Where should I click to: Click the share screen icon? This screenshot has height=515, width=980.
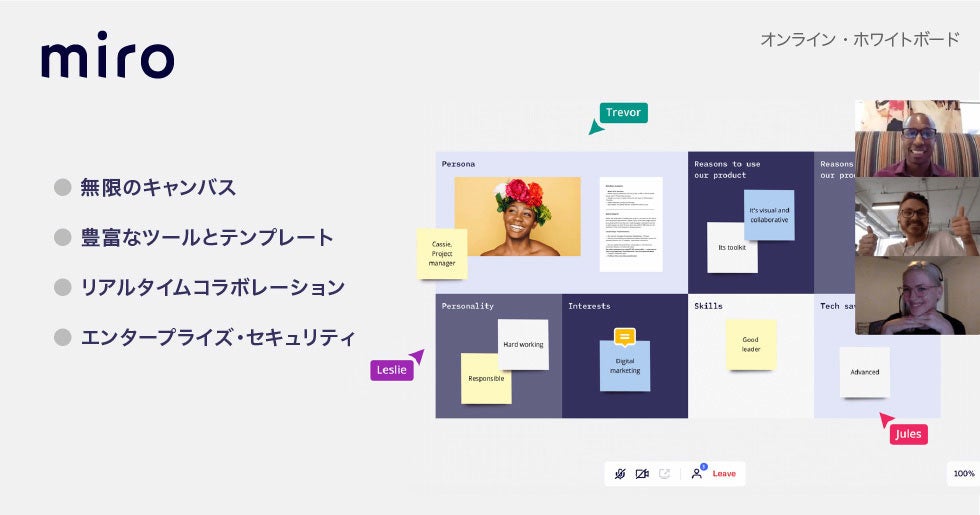coord(664,474)
